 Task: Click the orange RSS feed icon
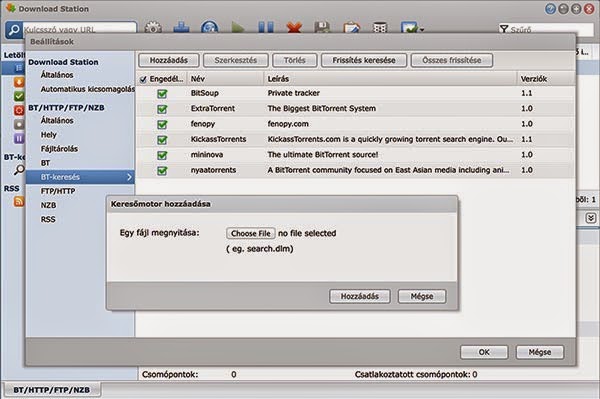click(x=19, y=201)
